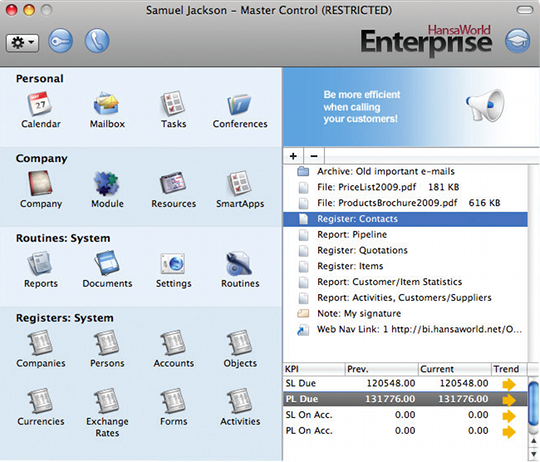Click the KPI column header
The width and height of the screenshot is (540, 462).
pyautogui.click(x=314, y=369)
